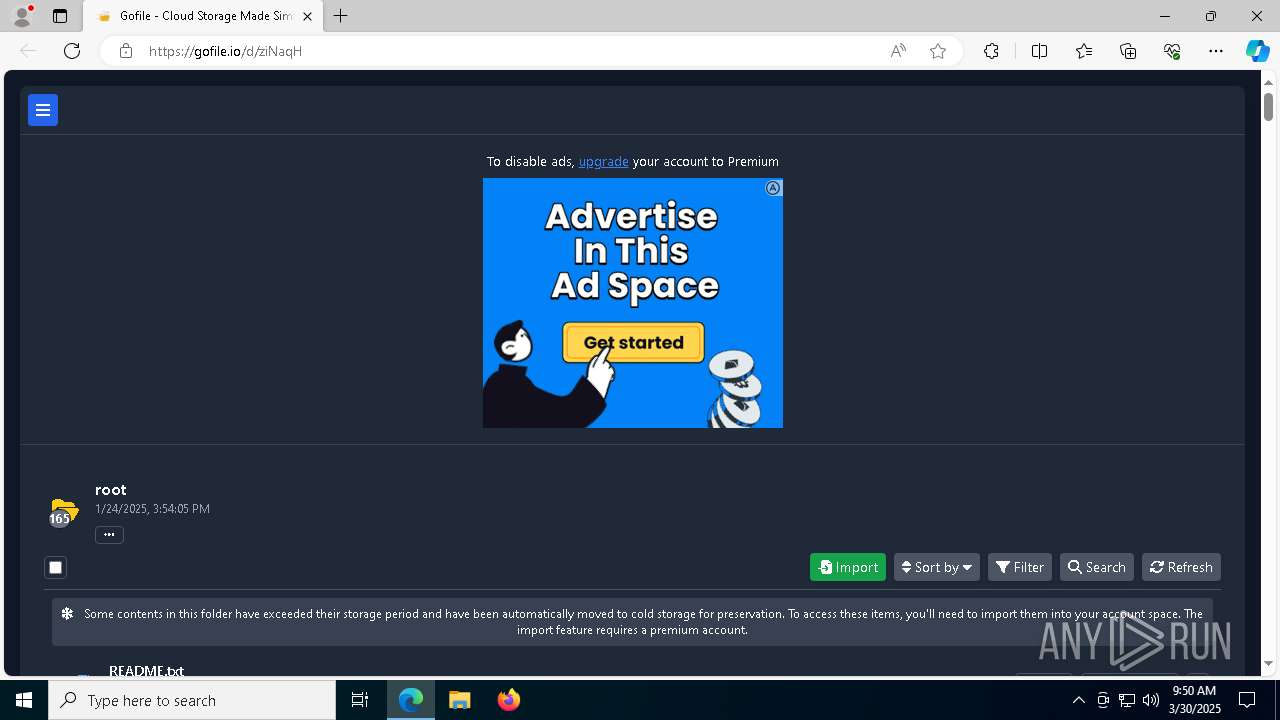Open the Filter option

1020,567
